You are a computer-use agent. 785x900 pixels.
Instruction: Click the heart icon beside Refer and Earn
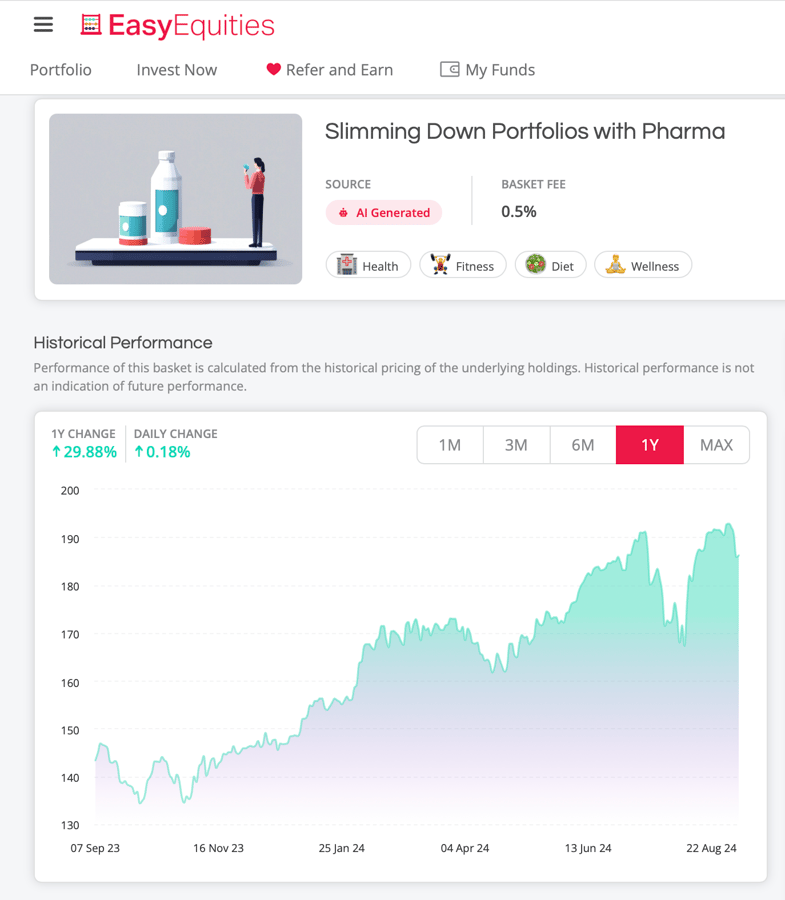pyautogui.click(x=273, y=70)
